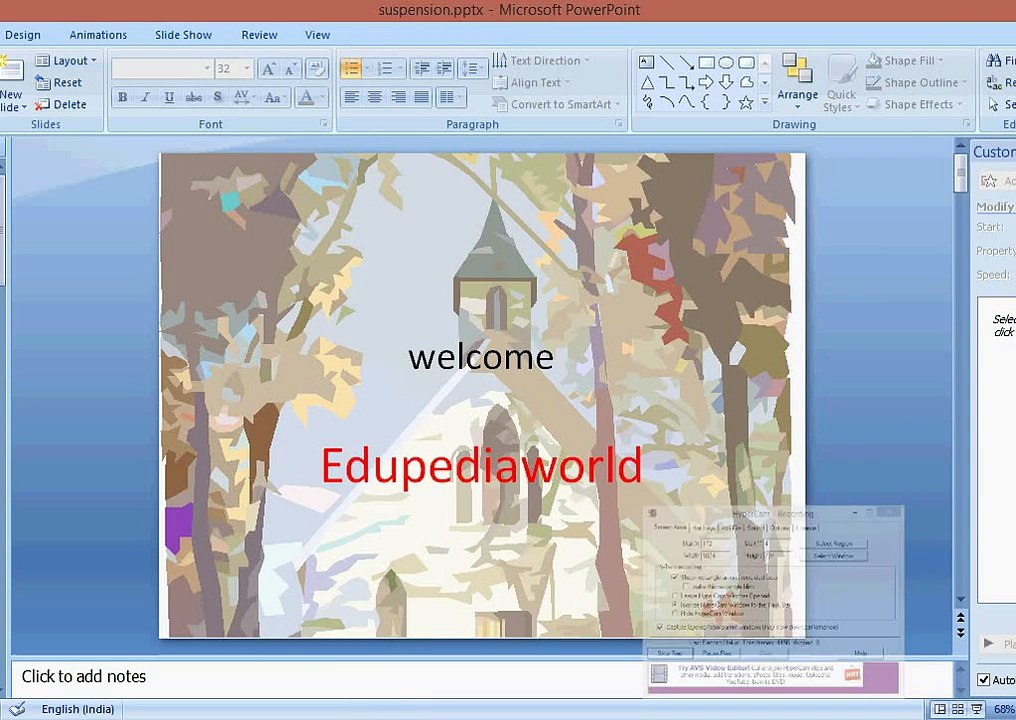Open Character Spacing dropdown
1016x720 pixels.
244,97
